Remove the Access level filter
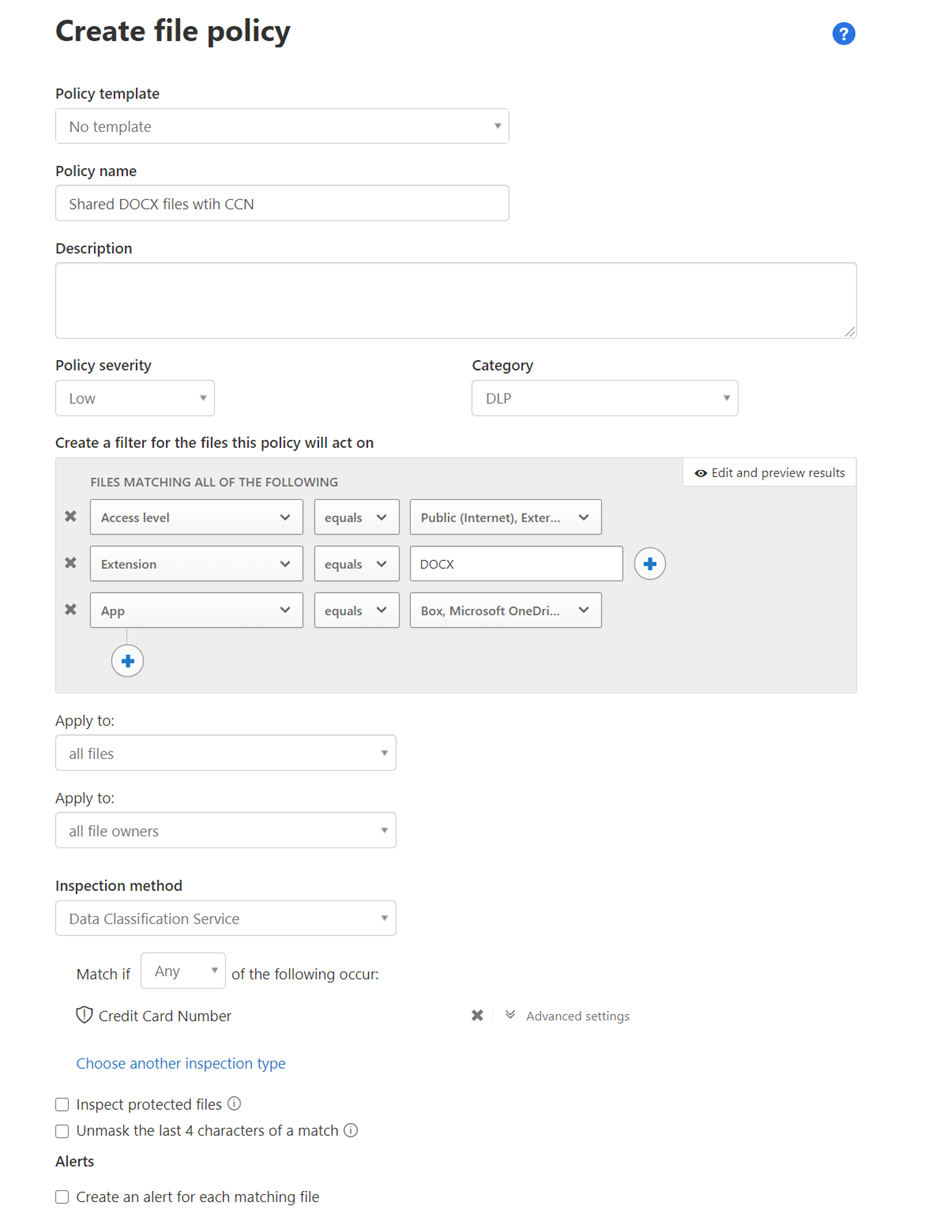The image size is (936, 1221). coord(70,517)
